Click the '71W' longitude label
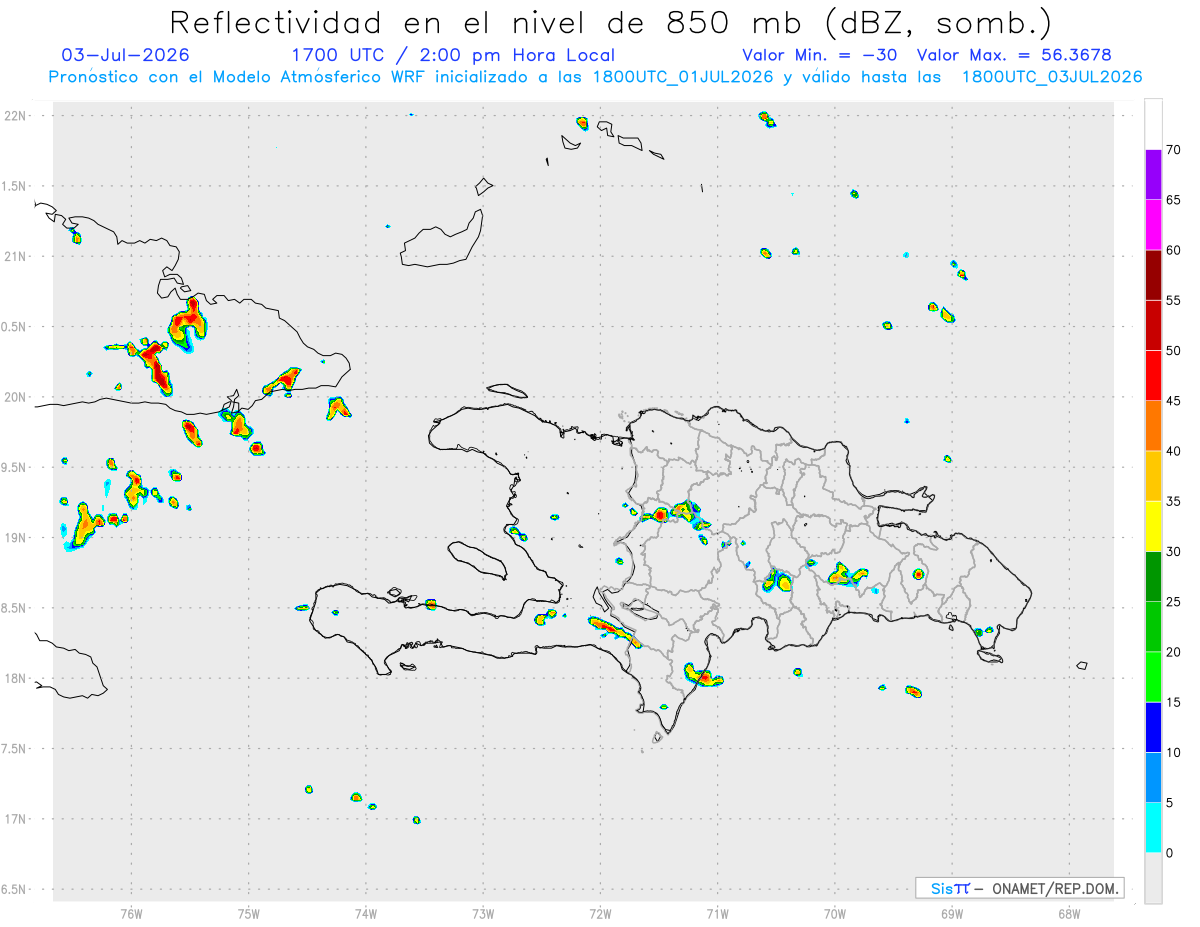Viewport: 1200px width, 927px height. tap(717, 914)
